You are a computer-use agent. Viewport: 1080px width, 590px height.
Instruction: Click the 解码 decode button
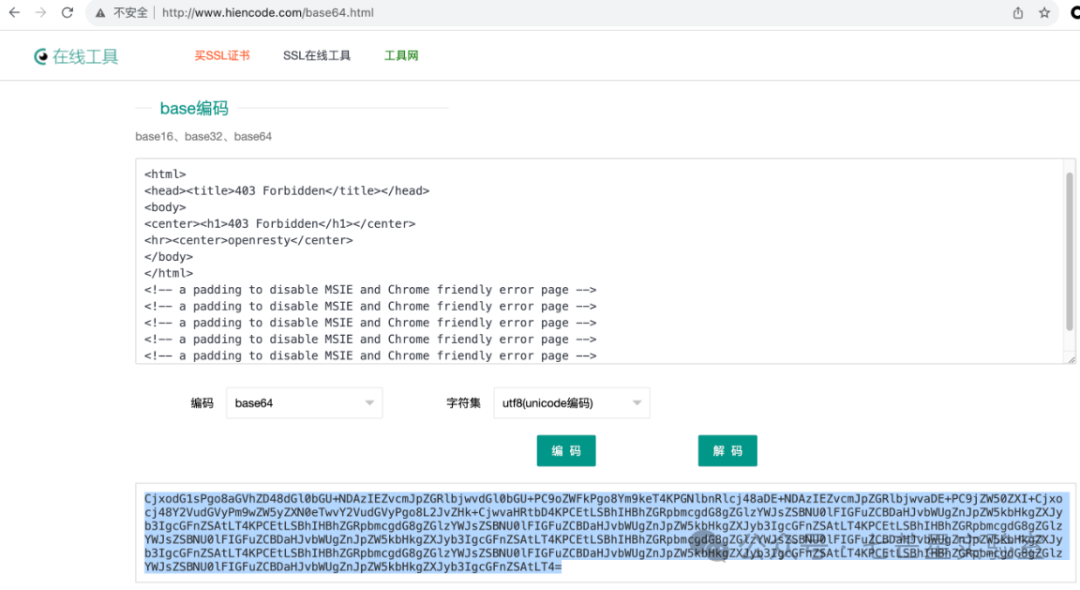tap(727, 450)
